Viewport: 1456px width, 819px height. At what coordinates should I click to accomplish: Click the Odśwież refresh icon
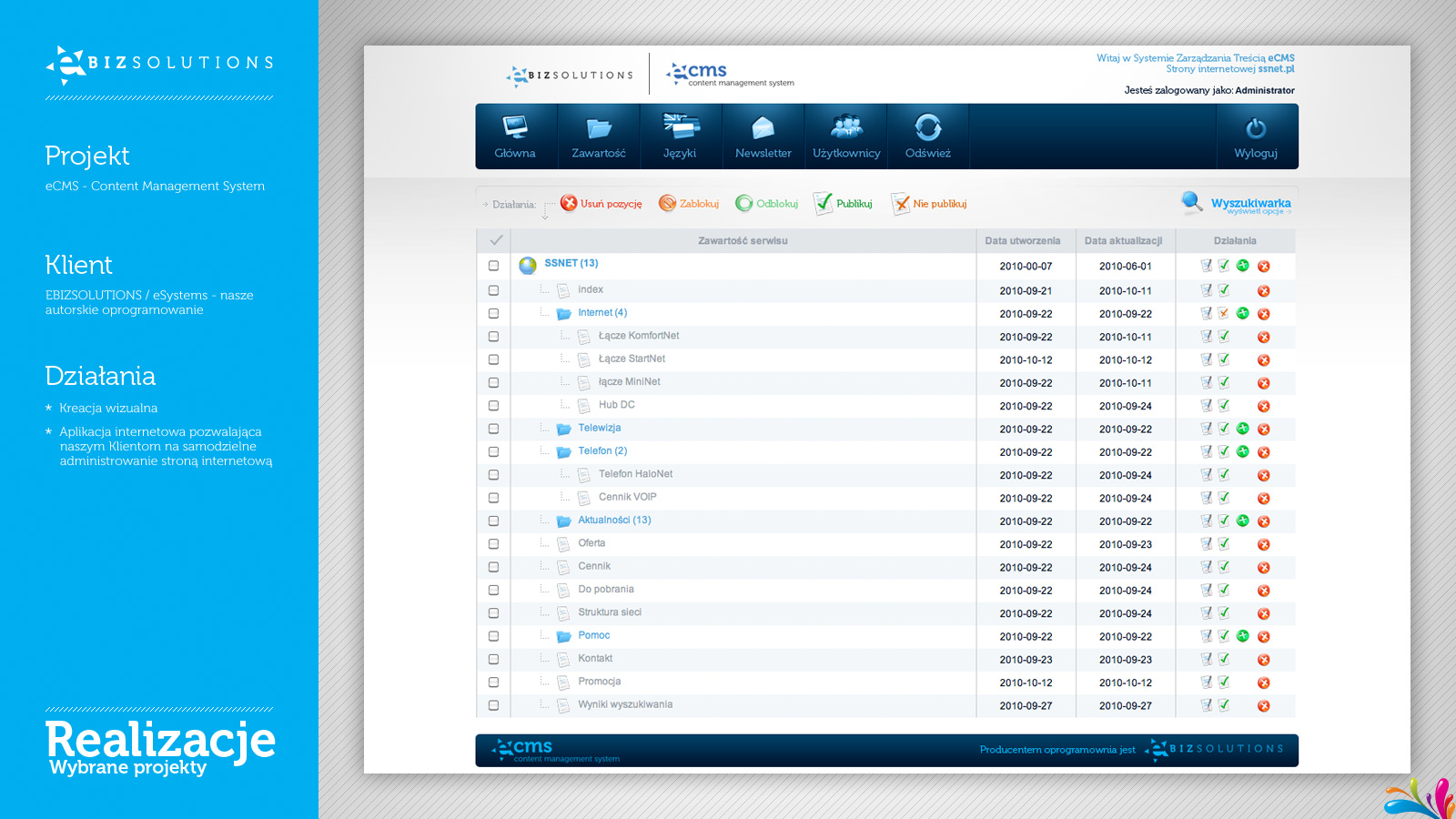pos(927,127)
